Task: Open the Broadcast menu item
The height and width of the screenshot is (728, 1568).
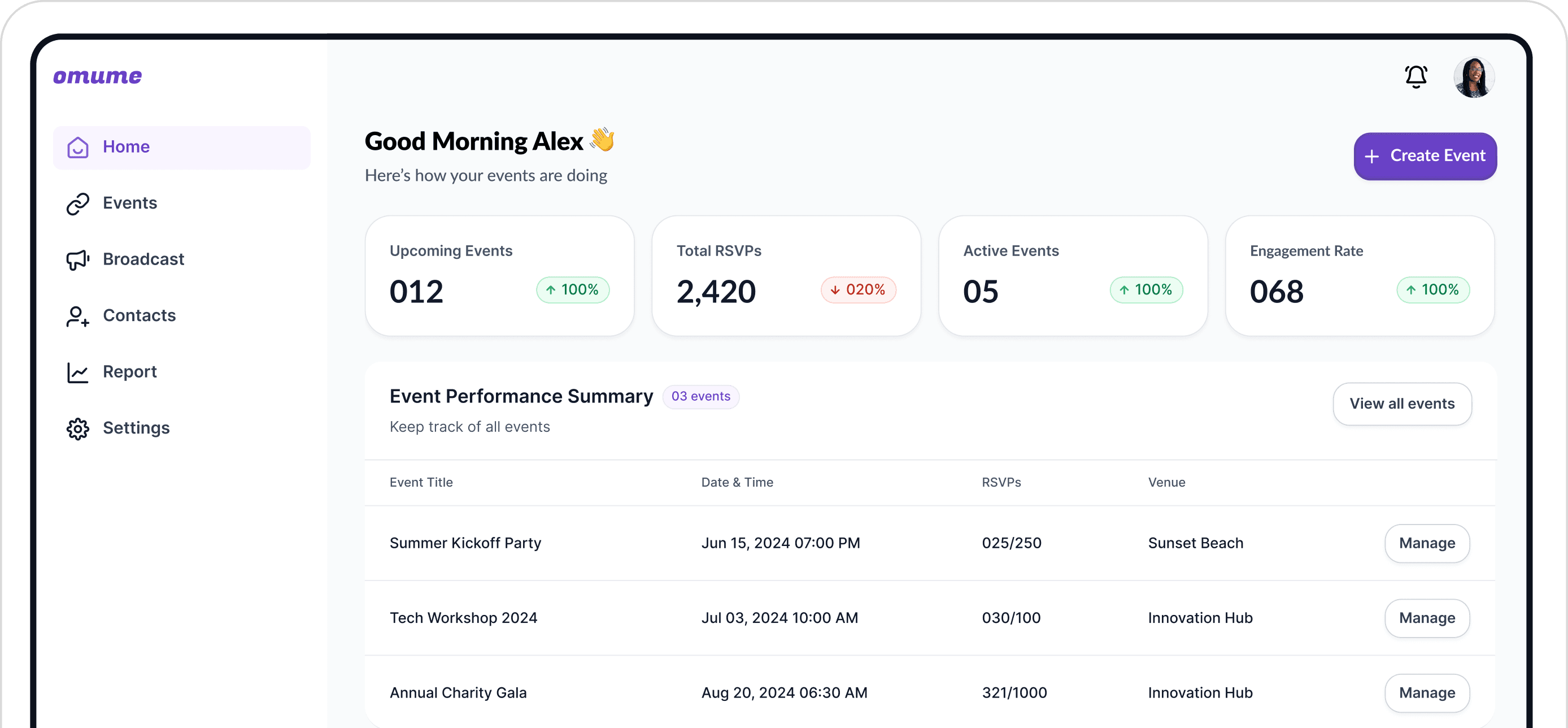Action: coord(143,259)
